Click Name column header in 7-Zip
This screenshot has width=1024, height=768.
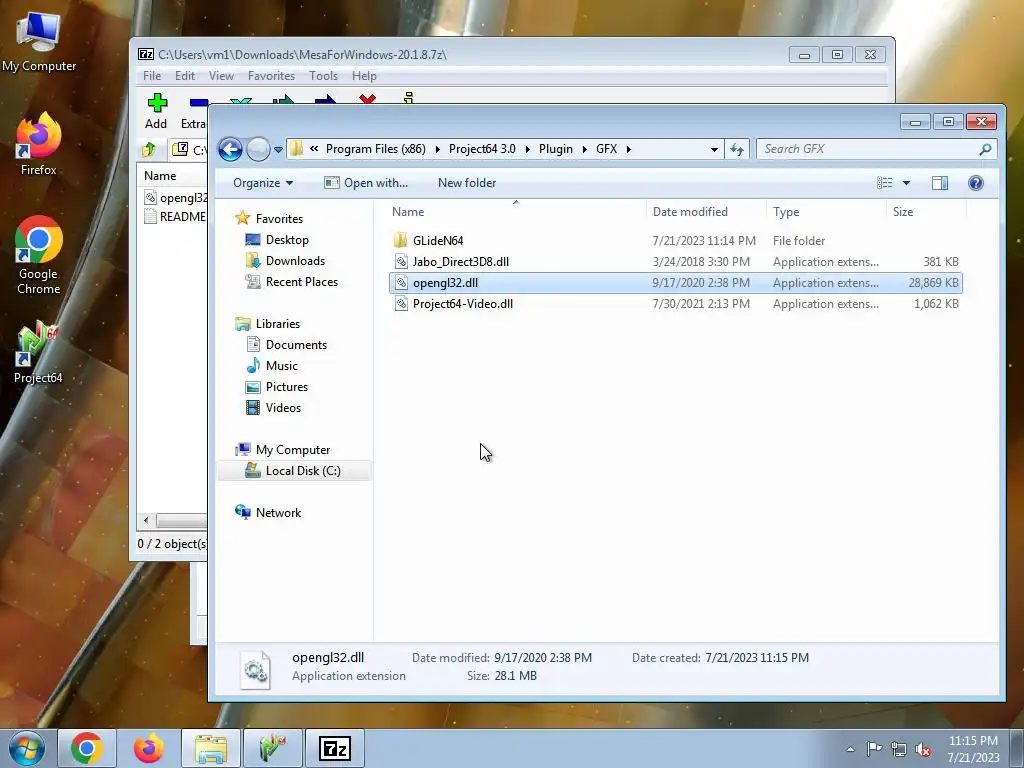[x=172, y=176]
